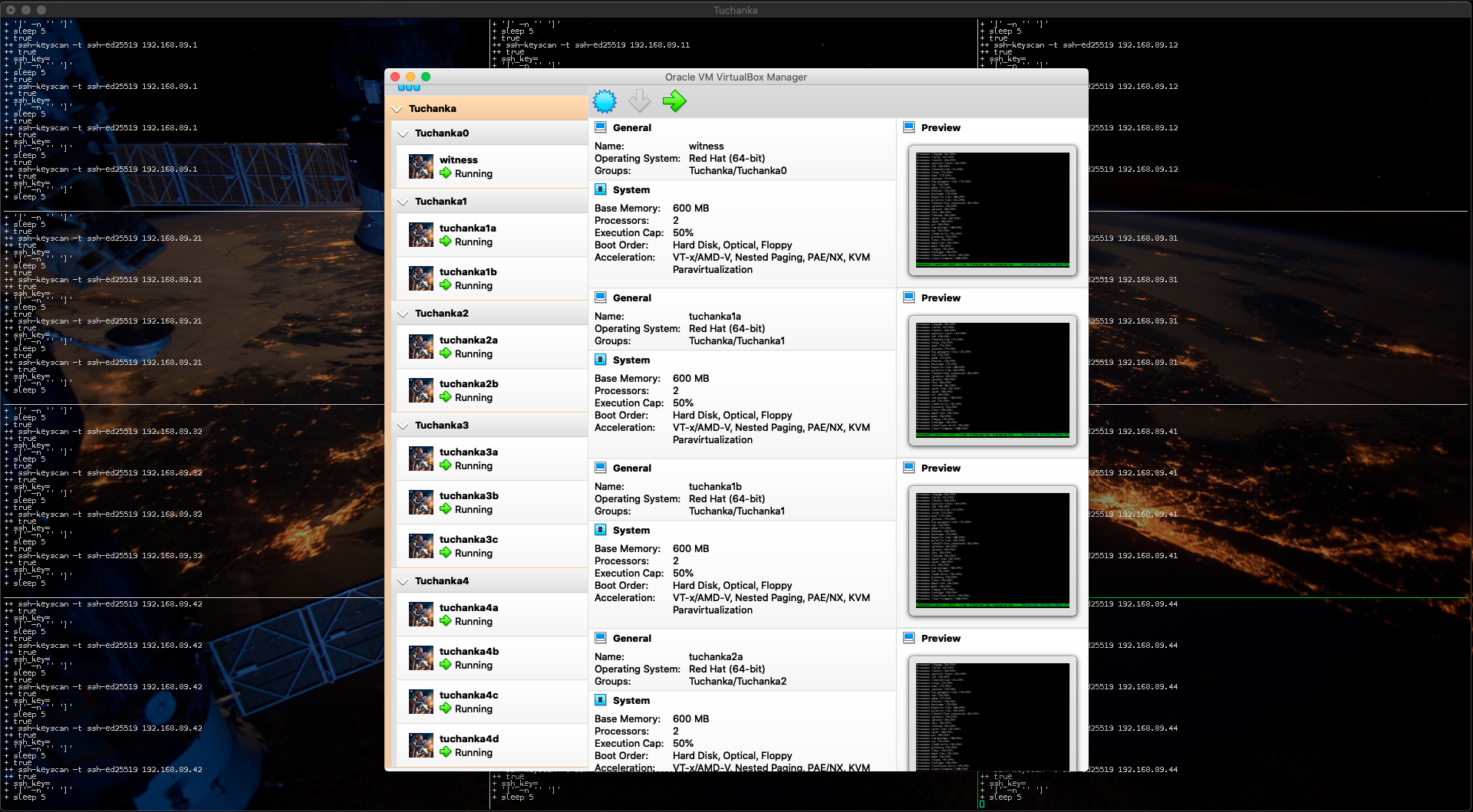This screenshot has width=1473, height=812.
Task: Select the witness VM icon
Action: (x=421, y=166)
